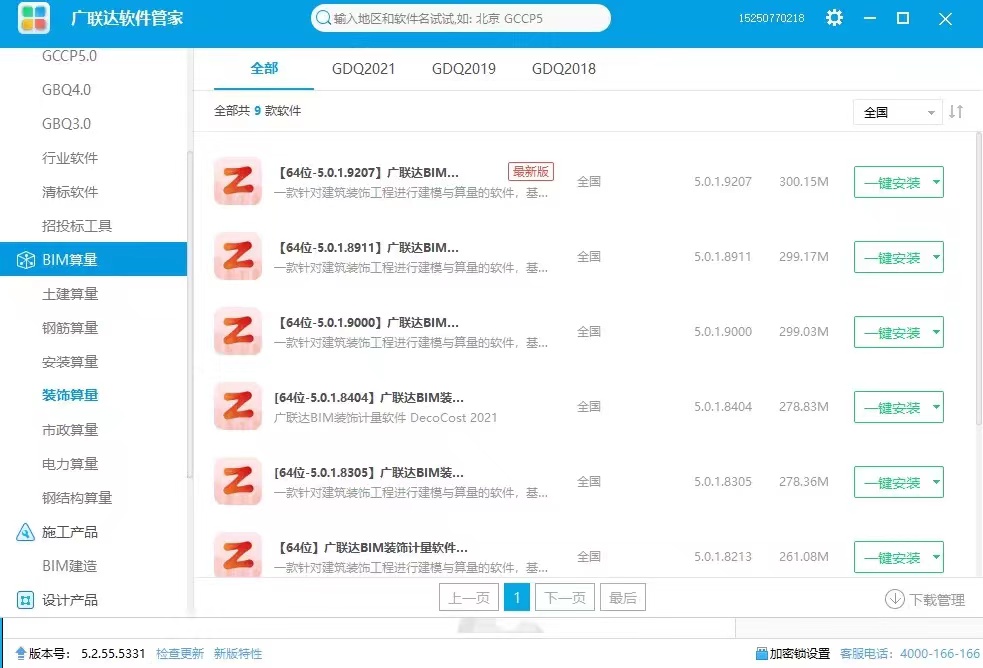Click 一键安装 for version 5.0.1.8305
Screen dimensions: 983x668
(x=892, y=482)
